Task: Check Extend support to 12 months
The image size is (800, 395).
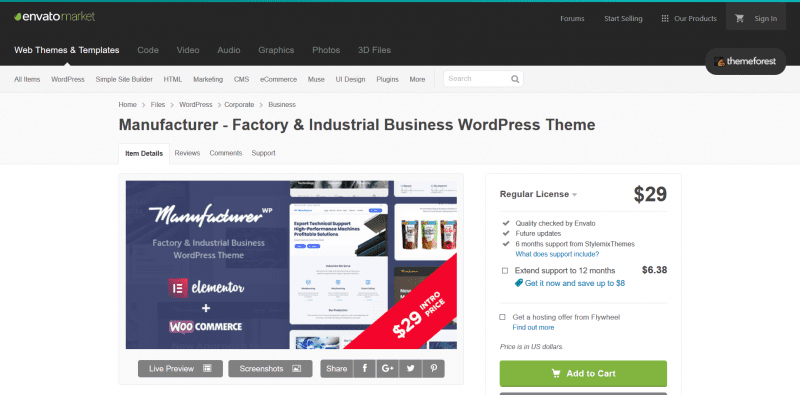Action: click(505, 271)
